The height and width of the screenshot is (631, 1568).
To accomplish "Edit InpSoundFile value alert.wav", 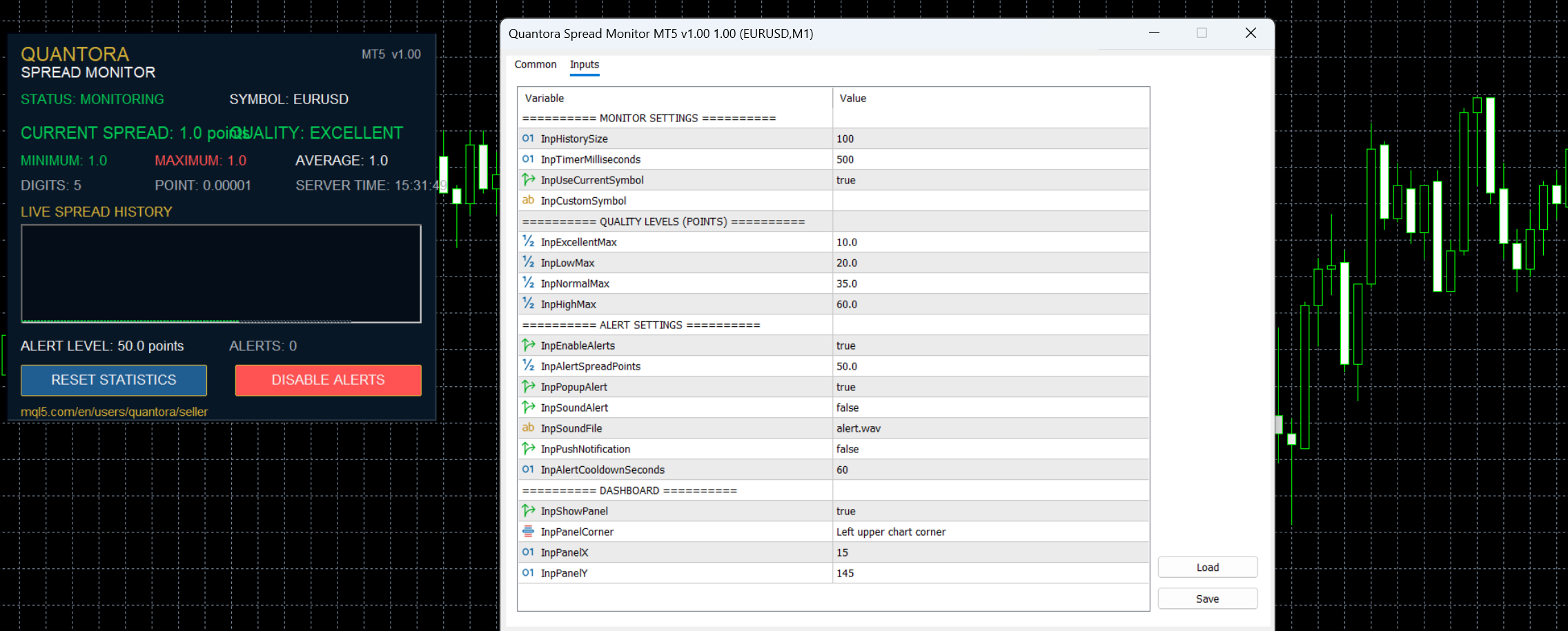I will click(x=990, y=428).
